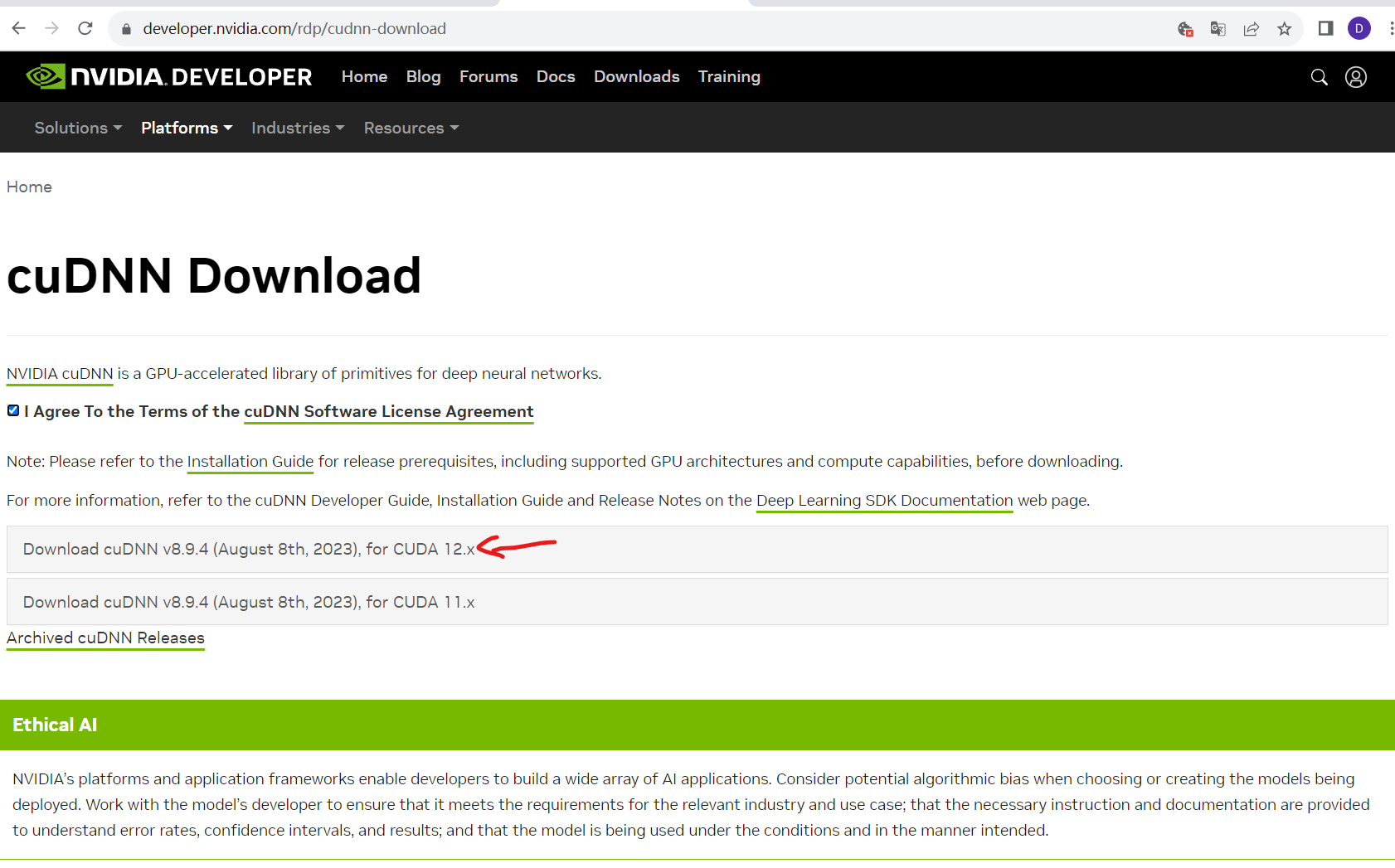Translate this page icon

pos(1218,29)
